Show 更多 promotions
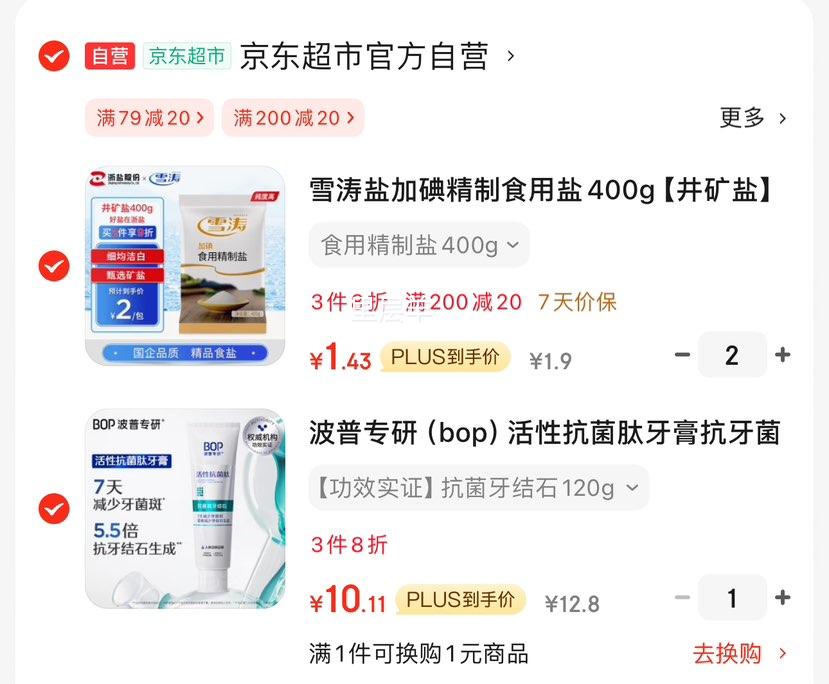Viewport: 829px width, 684px height. [753, 117]
